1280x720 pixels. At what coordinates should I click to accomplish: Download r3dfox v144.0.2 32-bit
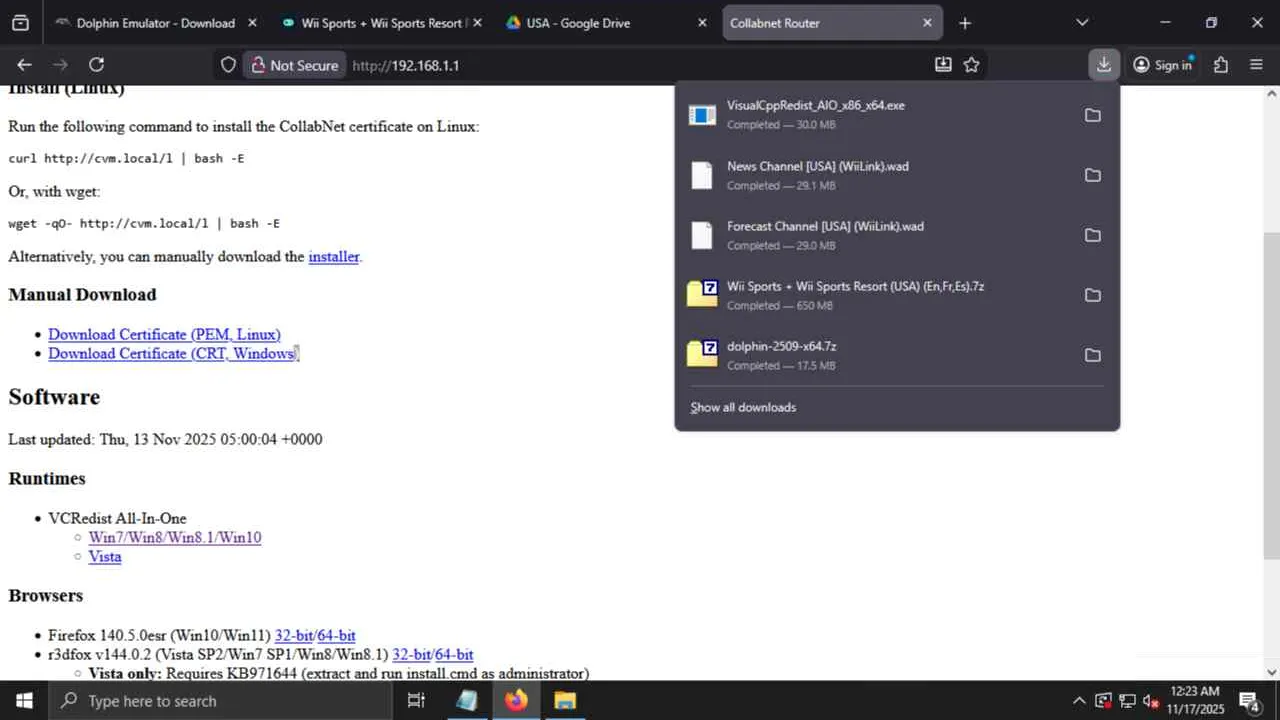[x=411, y=654]
